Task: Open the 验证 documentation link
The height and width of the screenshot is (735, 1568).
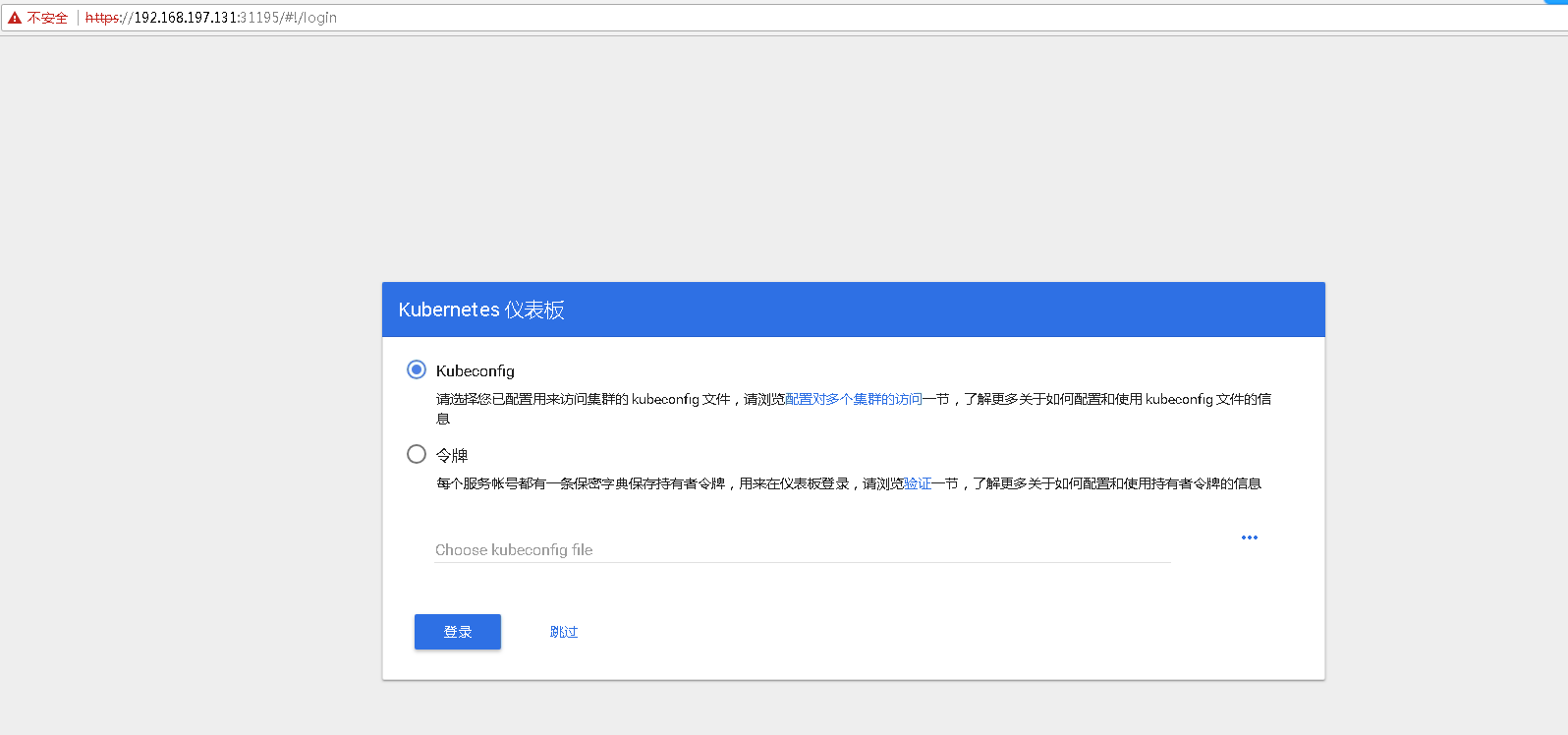Action: point(918,483)
